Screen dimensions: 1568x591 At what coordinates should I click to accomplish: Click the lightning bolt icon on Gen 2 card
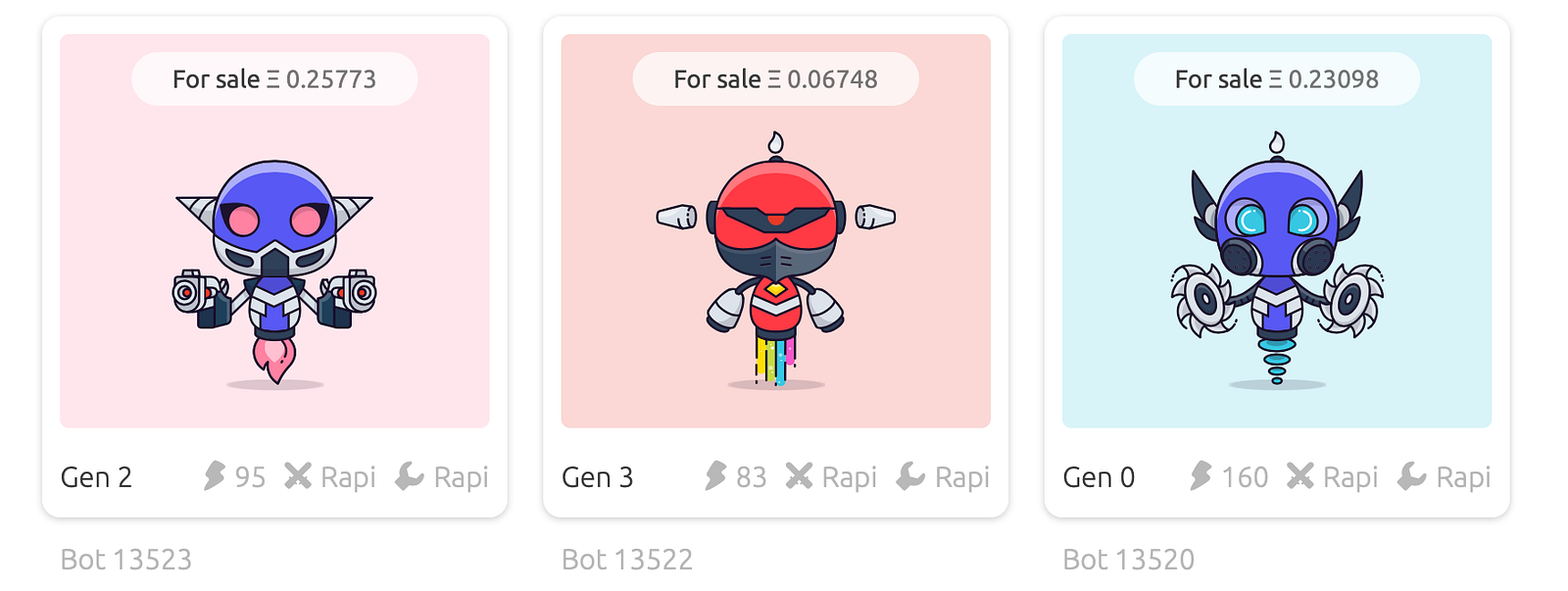coord(214,476)
